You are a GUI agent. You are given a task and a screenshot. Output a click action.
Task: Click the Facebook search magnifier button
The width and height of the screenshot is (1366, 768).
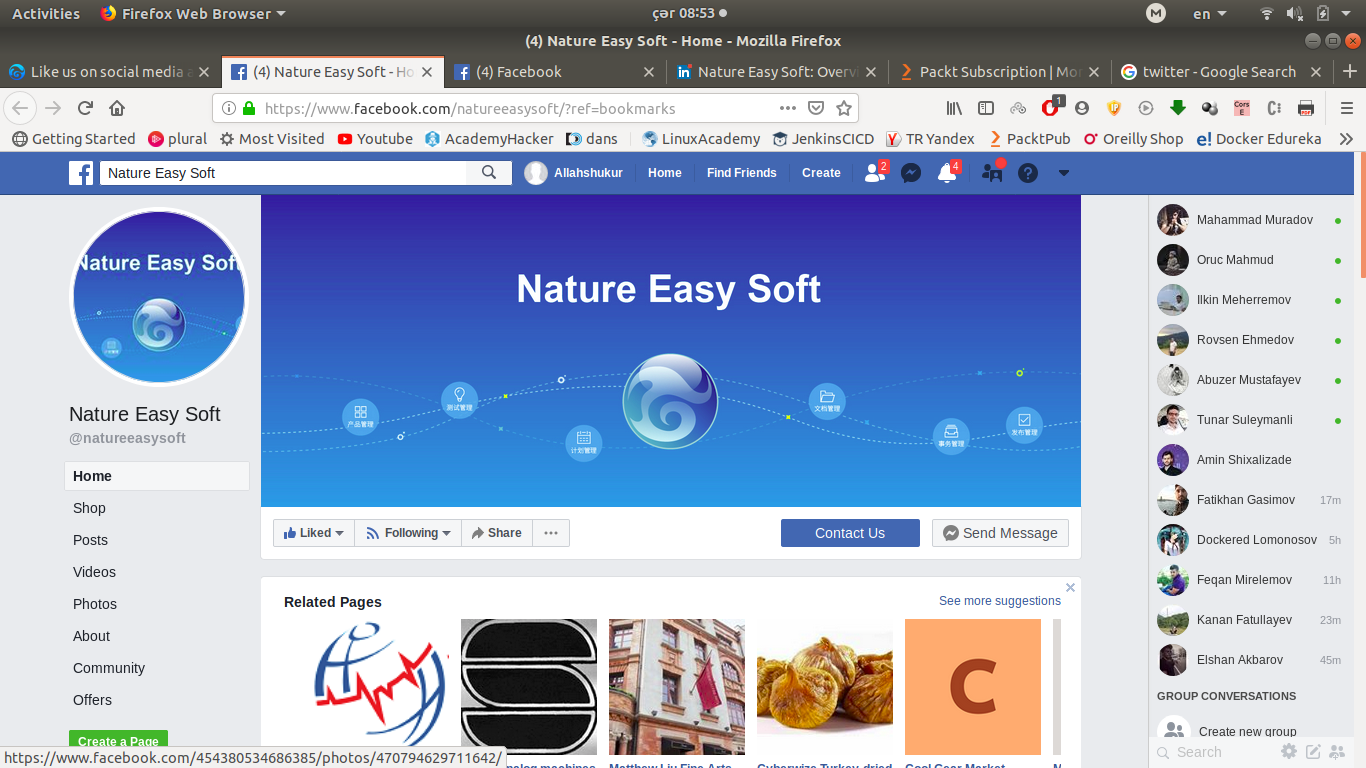click(489, 173)
